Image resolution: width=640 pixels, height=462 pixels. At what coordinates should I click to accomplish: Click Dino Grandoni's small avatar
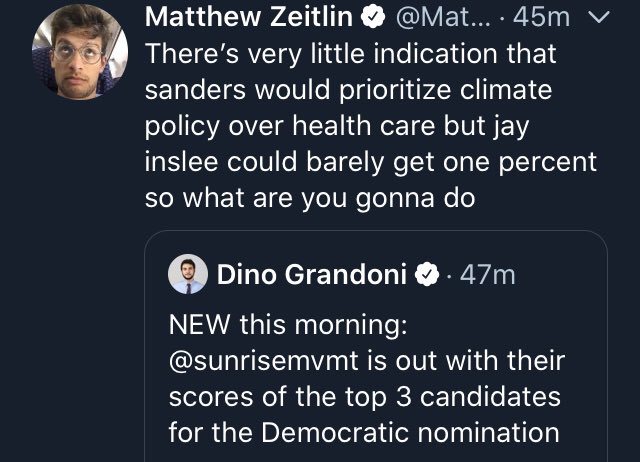pos(188,274)
